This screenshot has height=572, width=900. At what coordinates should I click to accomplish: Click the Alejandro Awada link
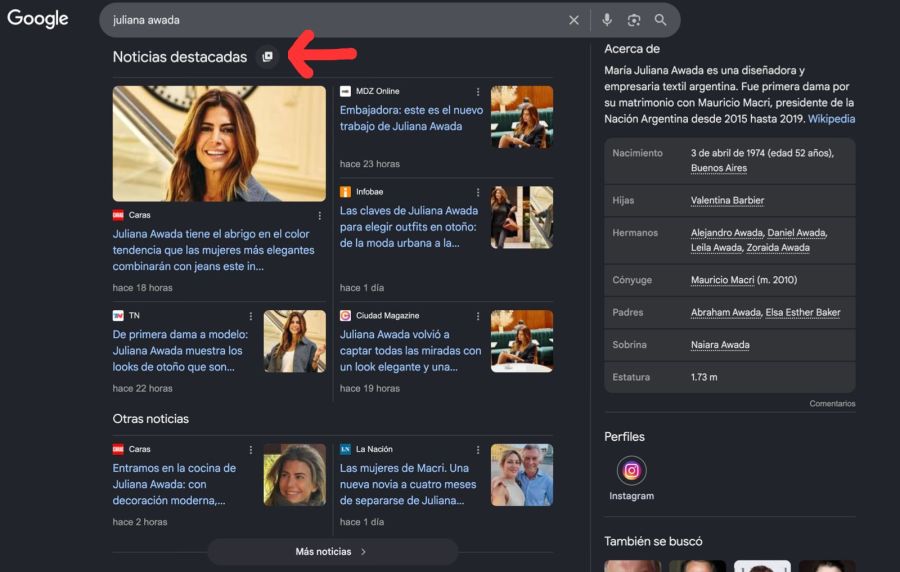pos(727,232)
